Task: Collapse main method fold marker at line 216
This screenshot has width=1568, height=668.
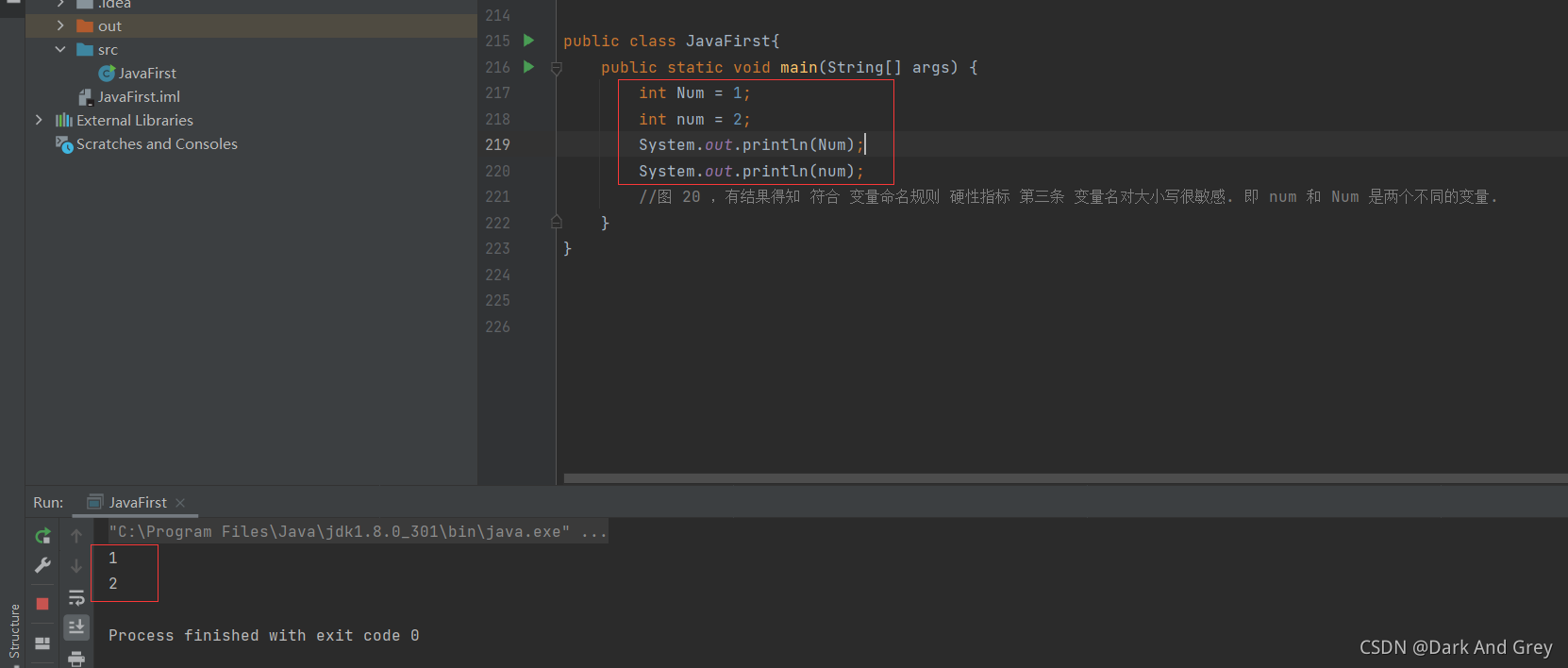Action: click(x=557, y=68)
